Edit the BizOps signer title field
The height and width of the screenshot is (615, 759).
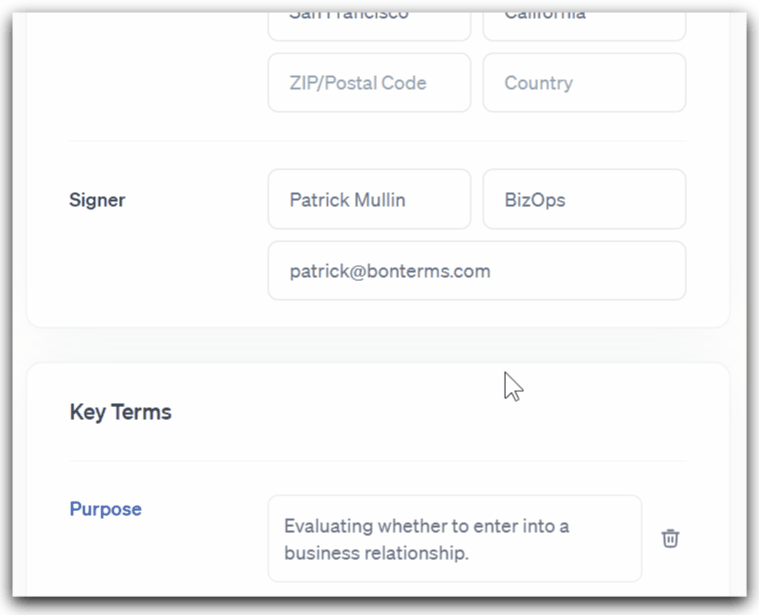(x=584, y=200)
